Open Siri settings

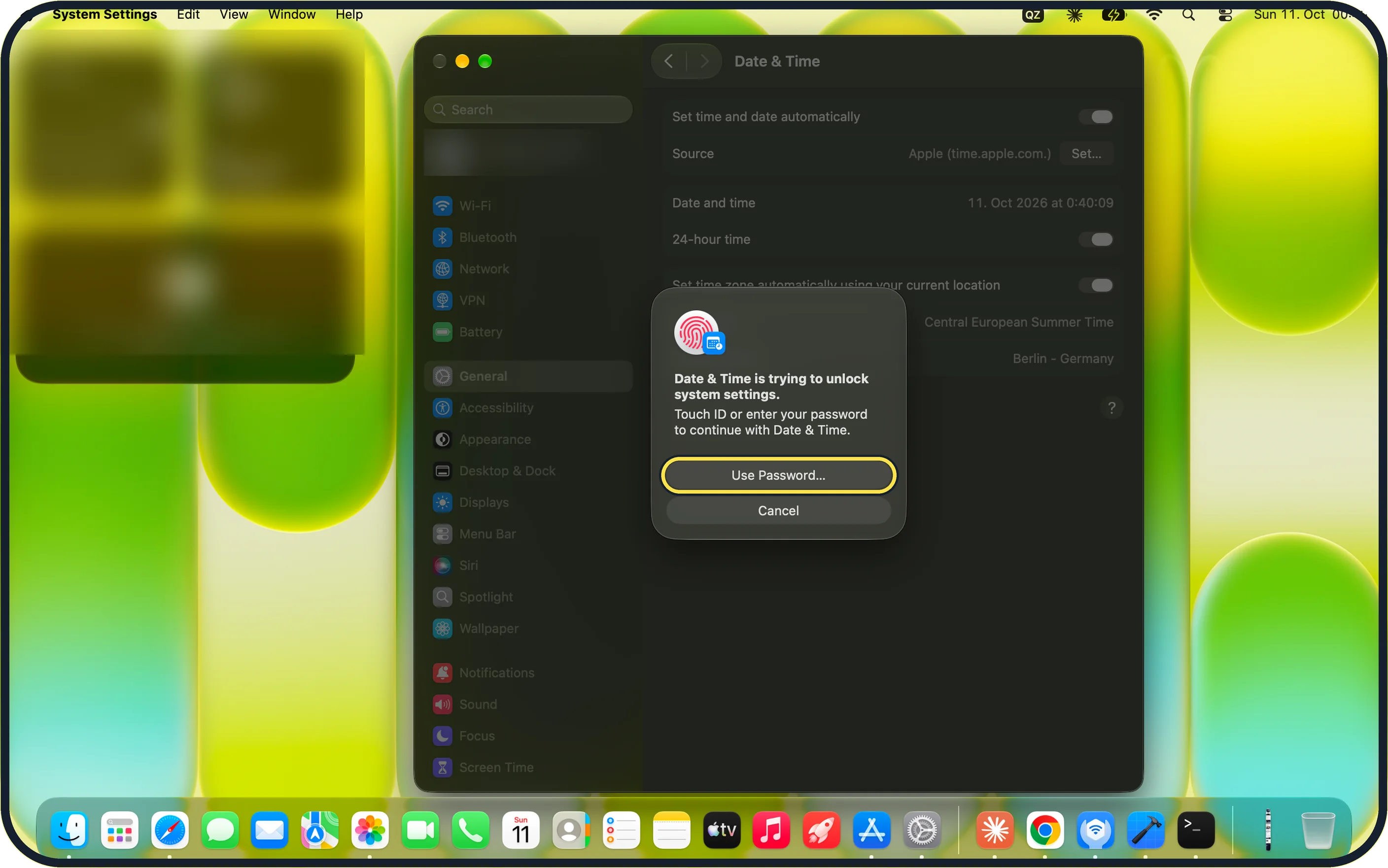pos(528,566)
